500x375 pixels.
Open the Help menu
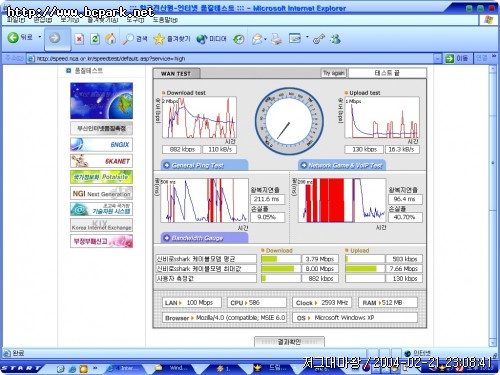point(165,20)
